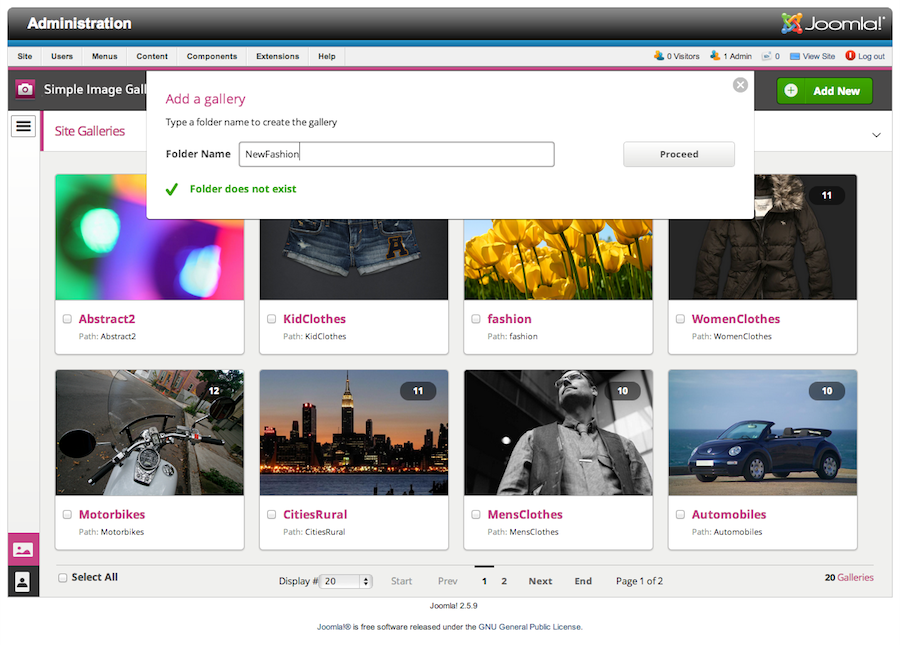
Task: Click the green plus icon on Add New
Action: click(x=791, y=91)
